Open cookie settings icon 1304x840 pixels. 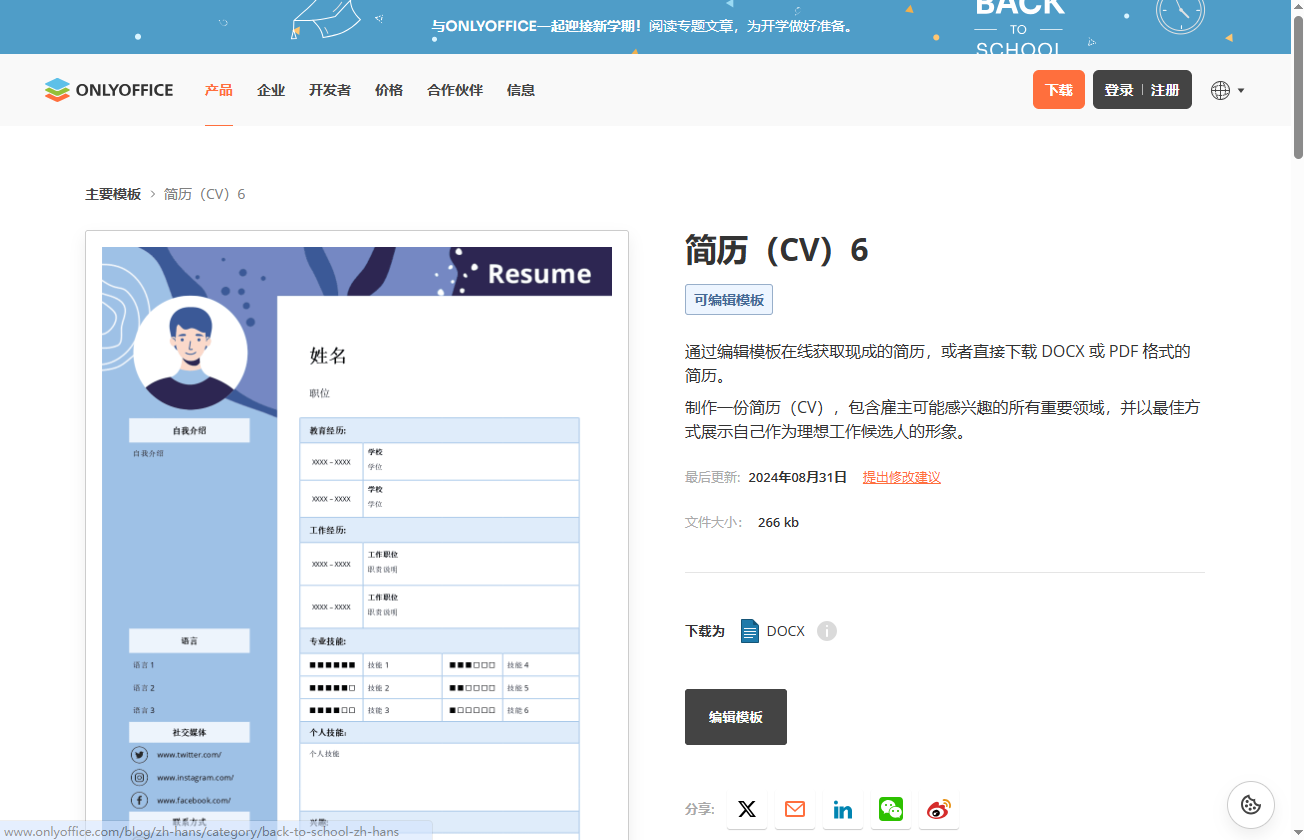coord(1251,804)
